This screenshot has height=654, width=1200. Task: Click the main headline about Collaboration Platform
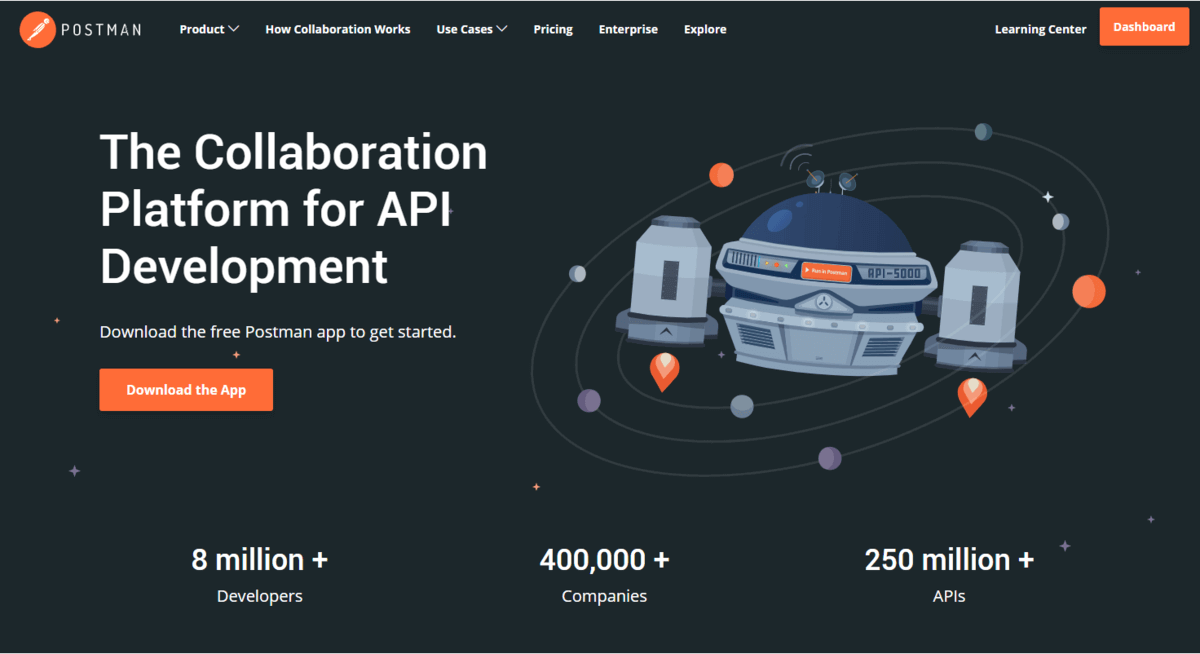click(294, 210)
